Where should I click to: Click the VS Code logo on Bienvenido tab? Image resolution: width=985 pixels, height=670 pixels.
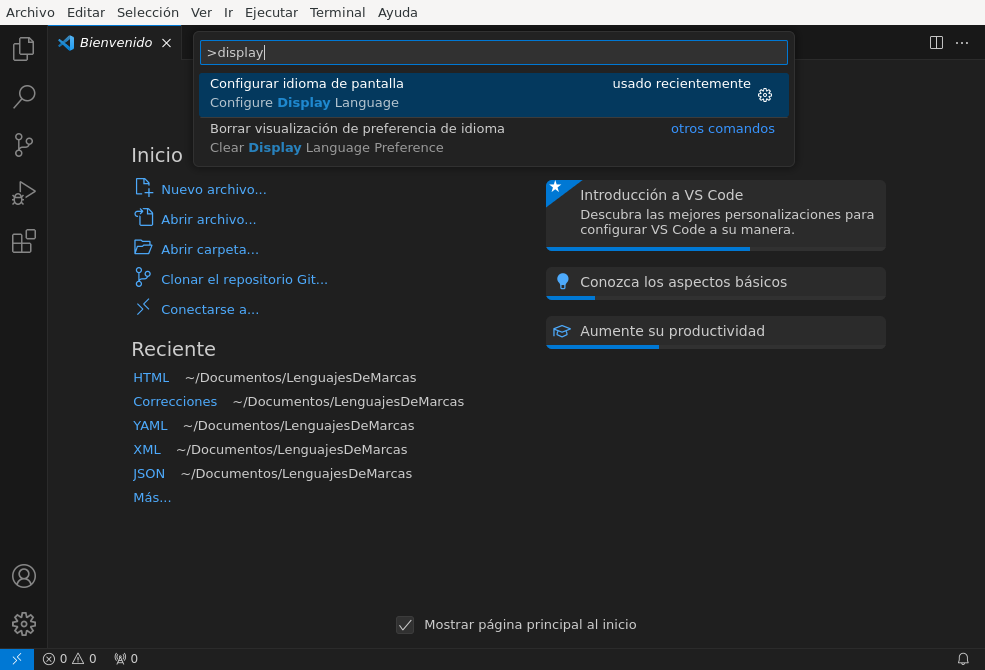[x=66, y=43]
